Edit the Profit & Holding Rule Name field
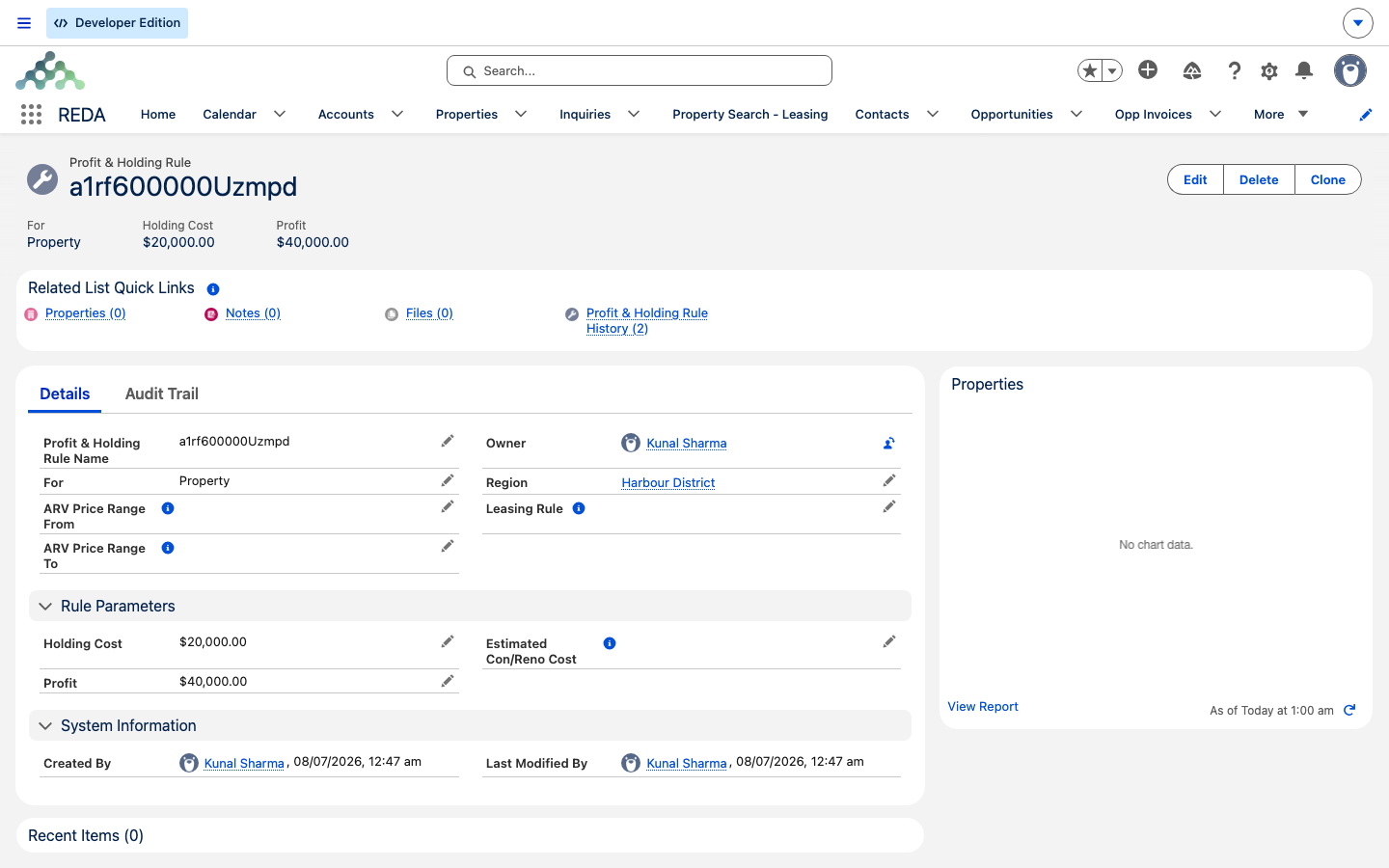Screen dimensions: 1389x868 [x=448, y=442]
